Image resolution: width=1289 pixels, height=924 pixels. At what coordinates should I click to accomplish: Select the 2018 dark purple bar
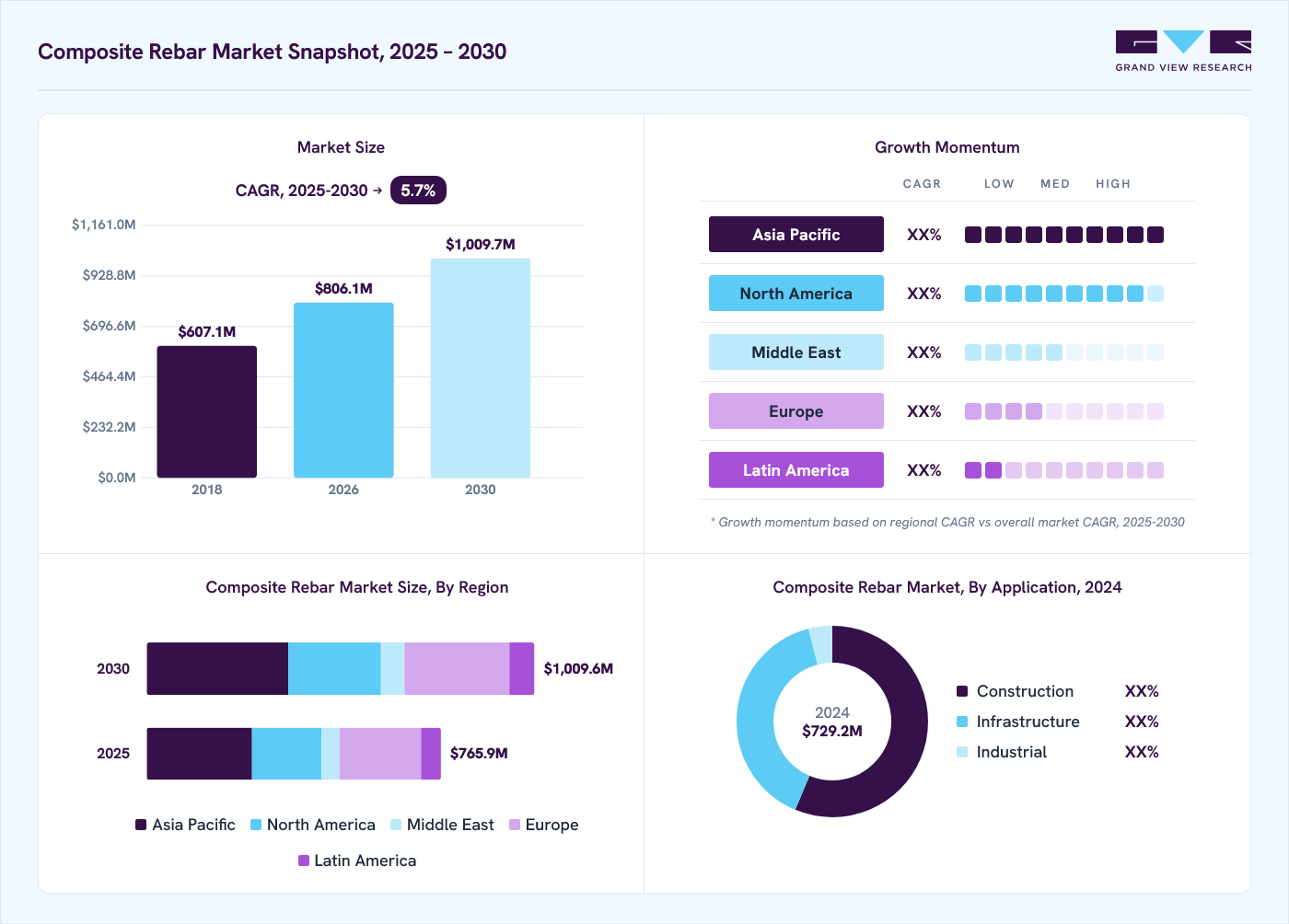pyautogui.click(x=207, y=412)
